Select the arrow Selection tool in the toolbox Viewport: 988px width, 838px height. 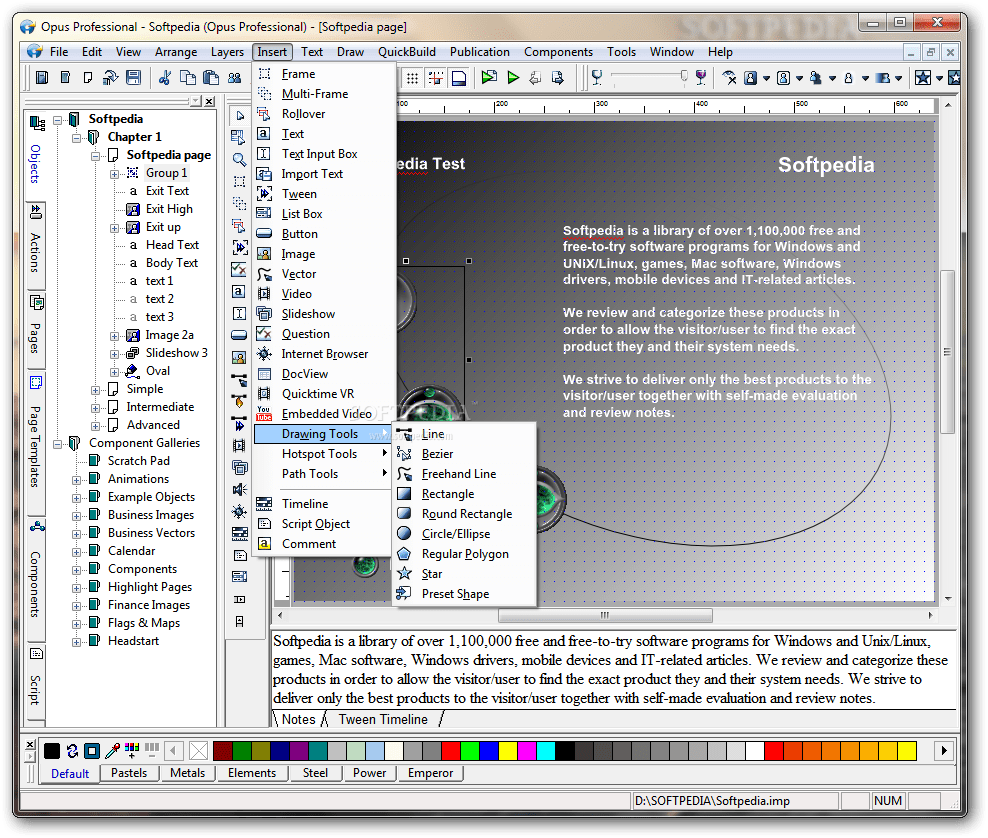[x=239, y=115]
